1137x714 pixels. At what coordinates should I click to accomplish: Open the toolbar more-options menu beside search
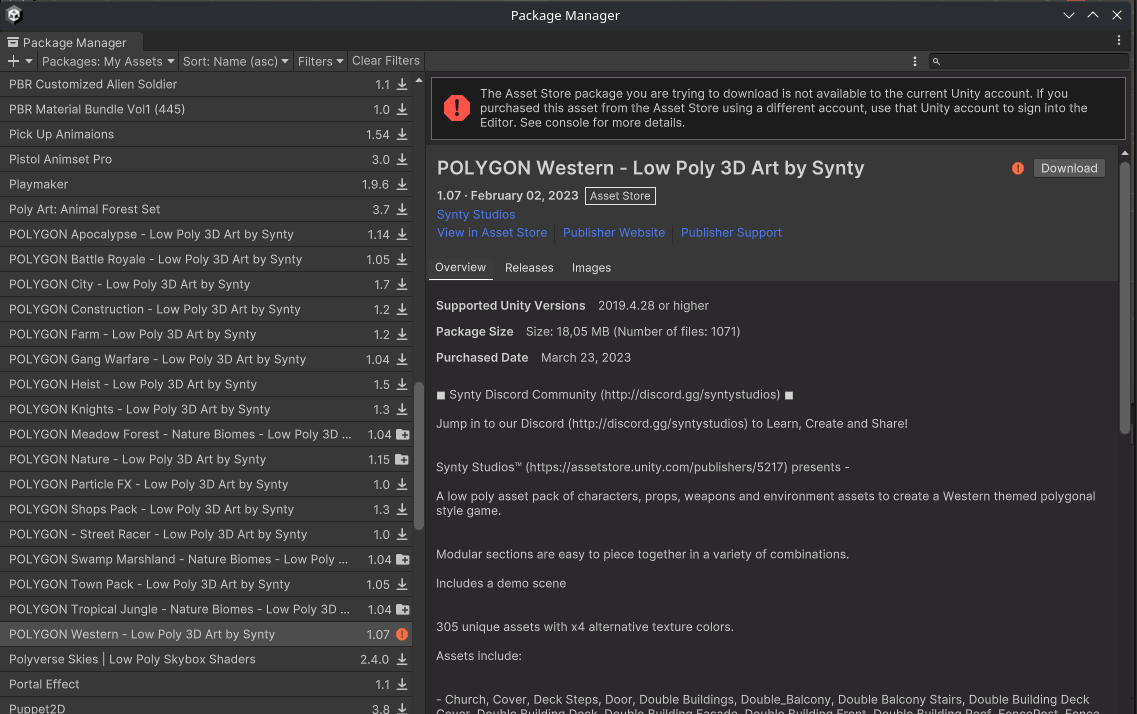pyautogui.click(x=915, y=61)
